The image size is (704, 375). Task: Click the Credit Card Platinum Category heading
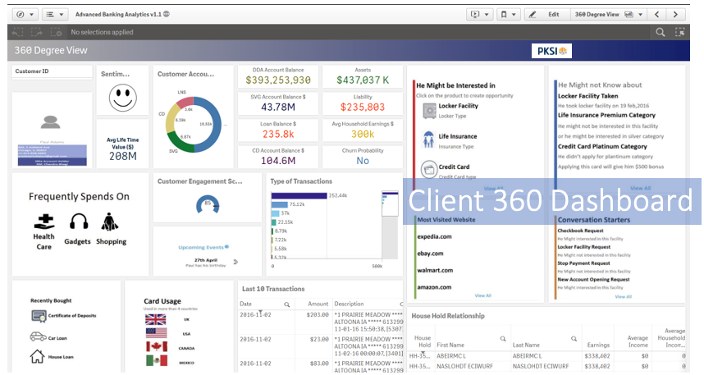pos(602,146)
